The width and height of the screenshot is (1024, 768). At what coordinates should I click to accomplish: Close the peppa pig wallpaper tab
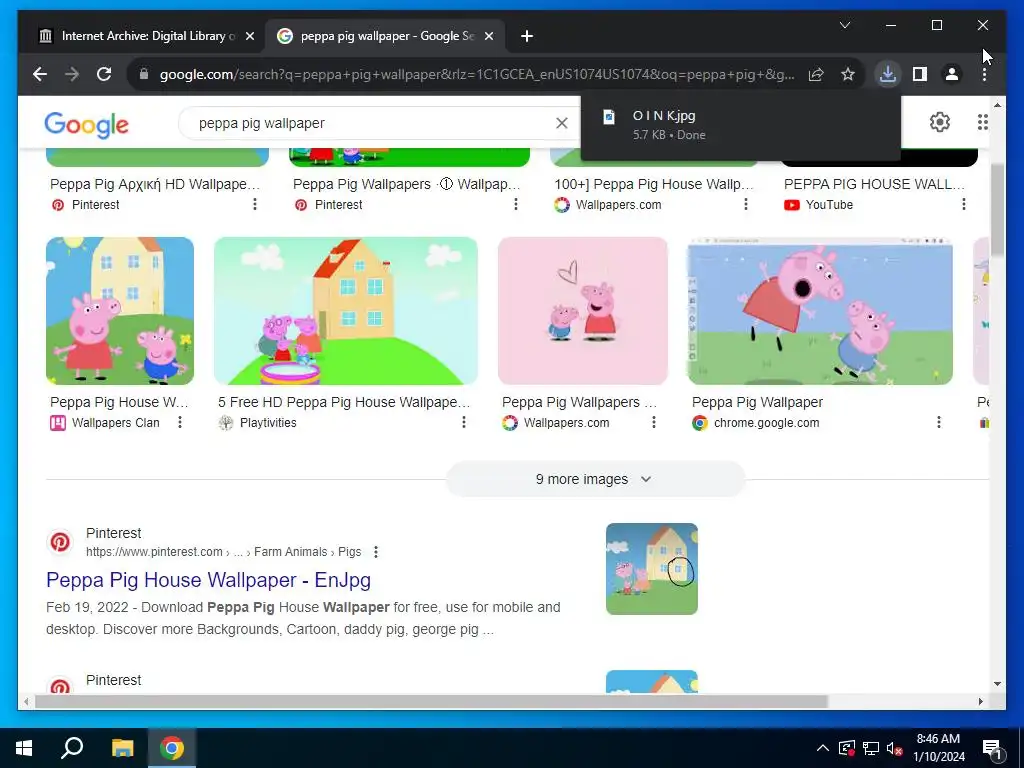[488, 37]
